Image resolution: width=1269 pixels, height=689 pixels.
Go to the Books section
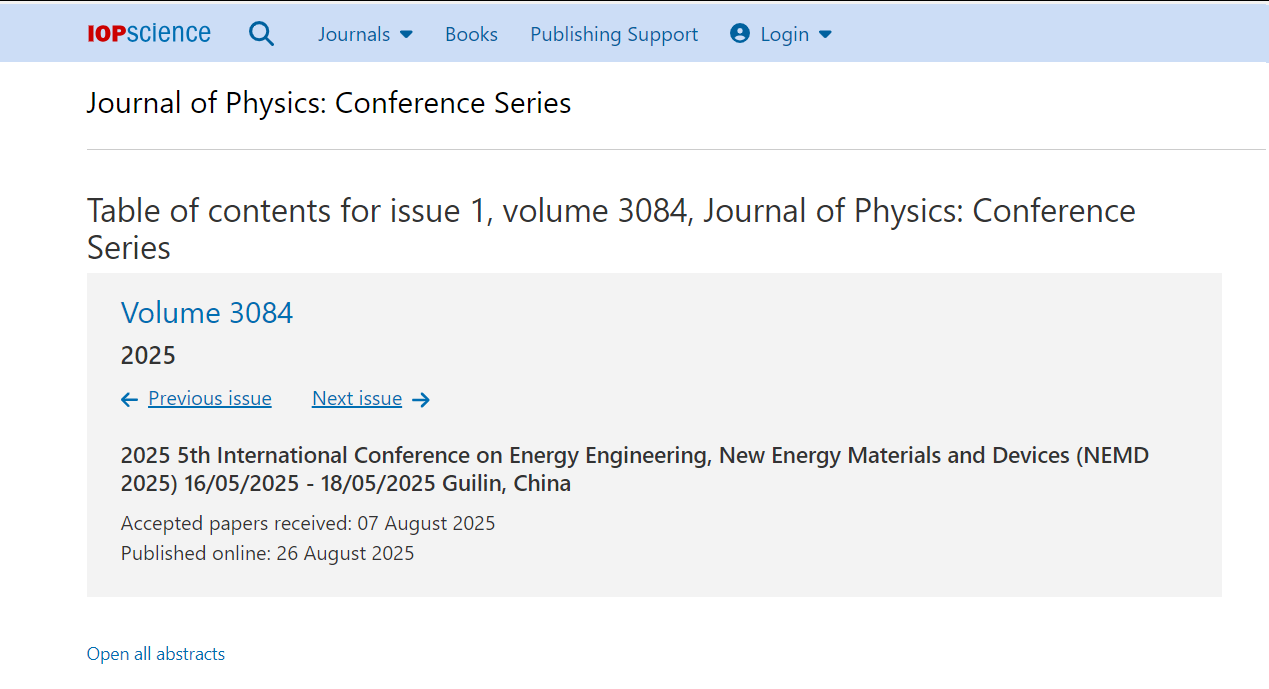pyautogui.click(x=471, y=34)
